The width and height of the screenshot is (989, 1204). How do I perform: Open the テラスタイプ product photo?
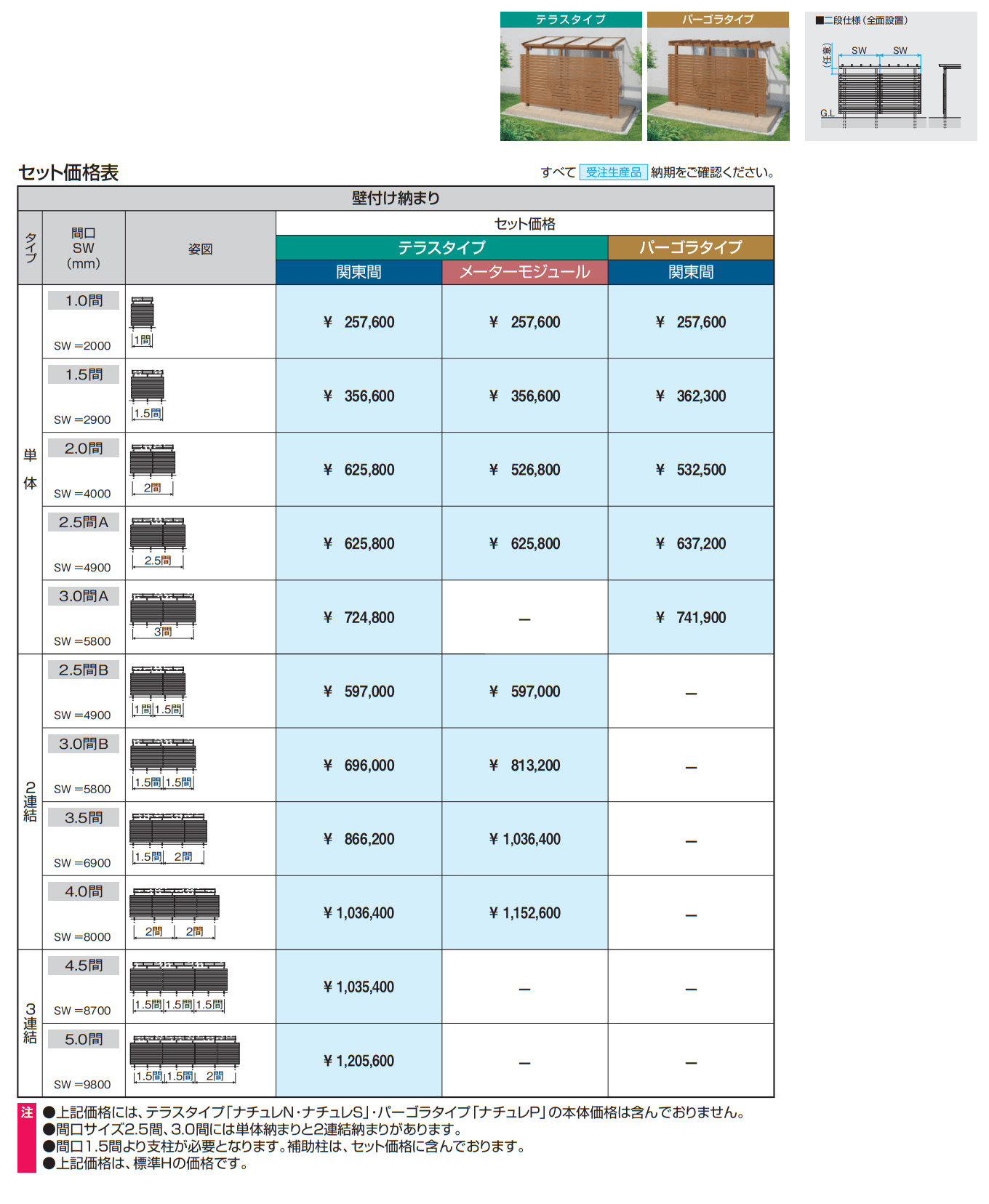571,76
